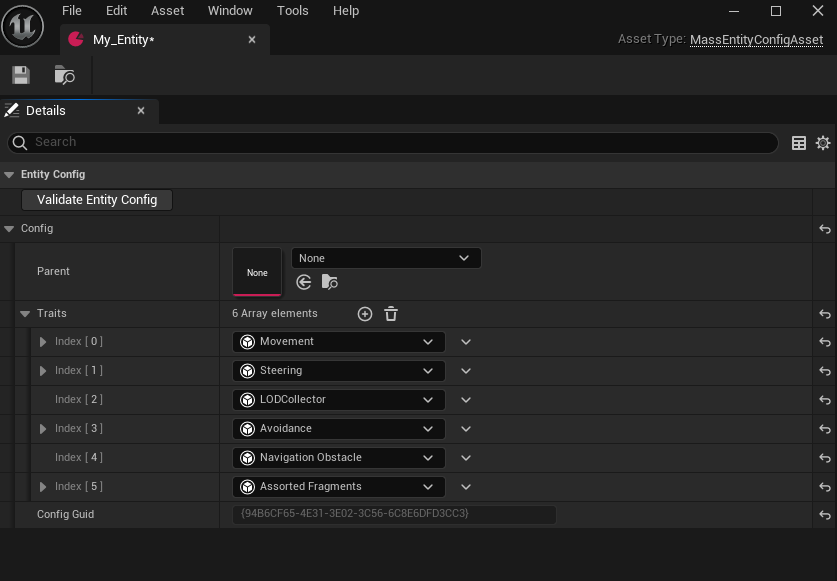Screen dimensions: 837x581
Task: Open the Help menu
Action: tap(346, 11)
